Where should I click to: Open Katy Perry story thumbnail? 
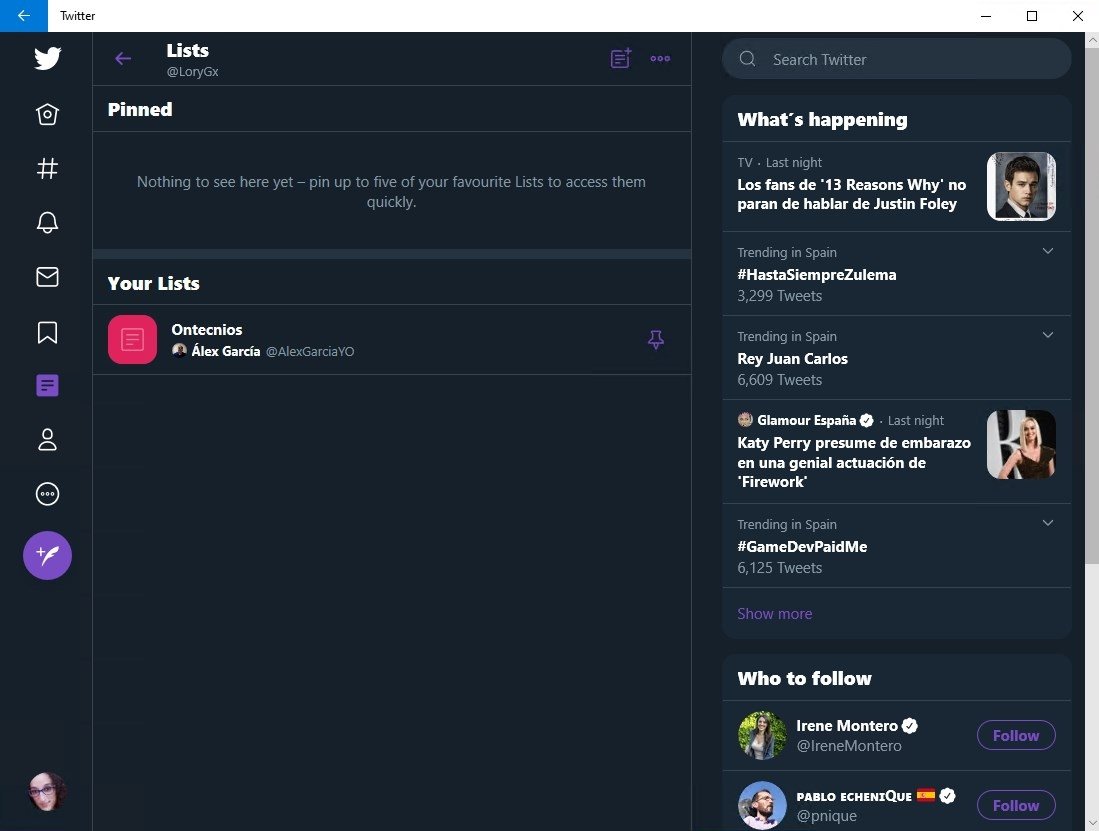pos(1021,444)
